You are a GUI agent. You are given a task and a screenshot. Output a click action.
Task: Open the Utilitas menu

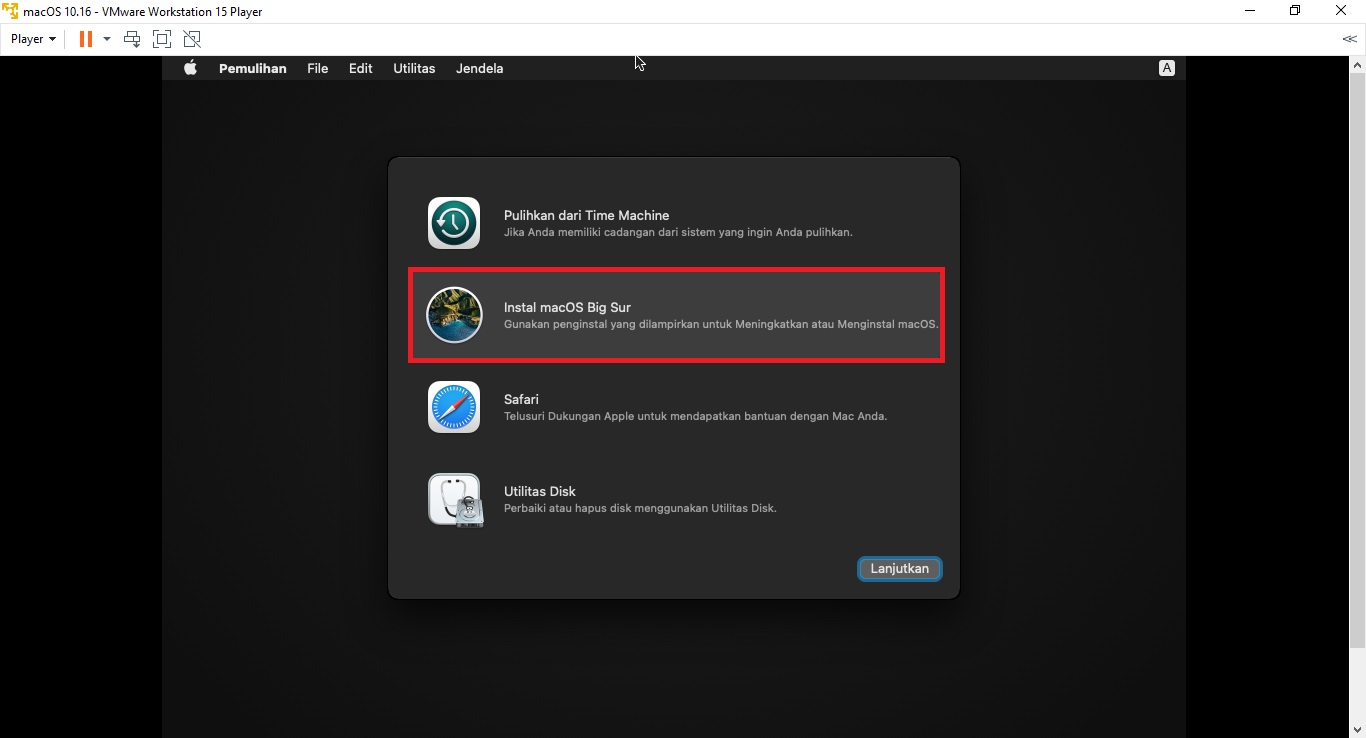tap(414, 68)
